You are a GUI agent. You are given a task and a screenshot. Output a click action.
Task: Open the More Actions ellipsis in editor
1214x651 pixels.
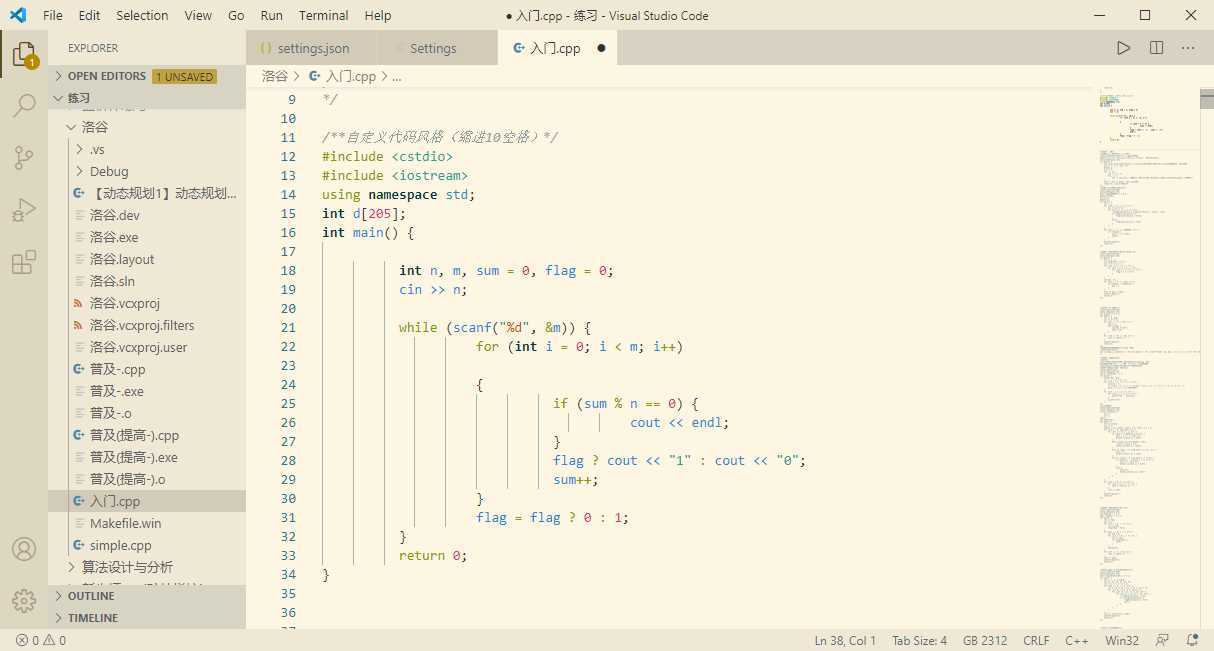pos(1188,48)
